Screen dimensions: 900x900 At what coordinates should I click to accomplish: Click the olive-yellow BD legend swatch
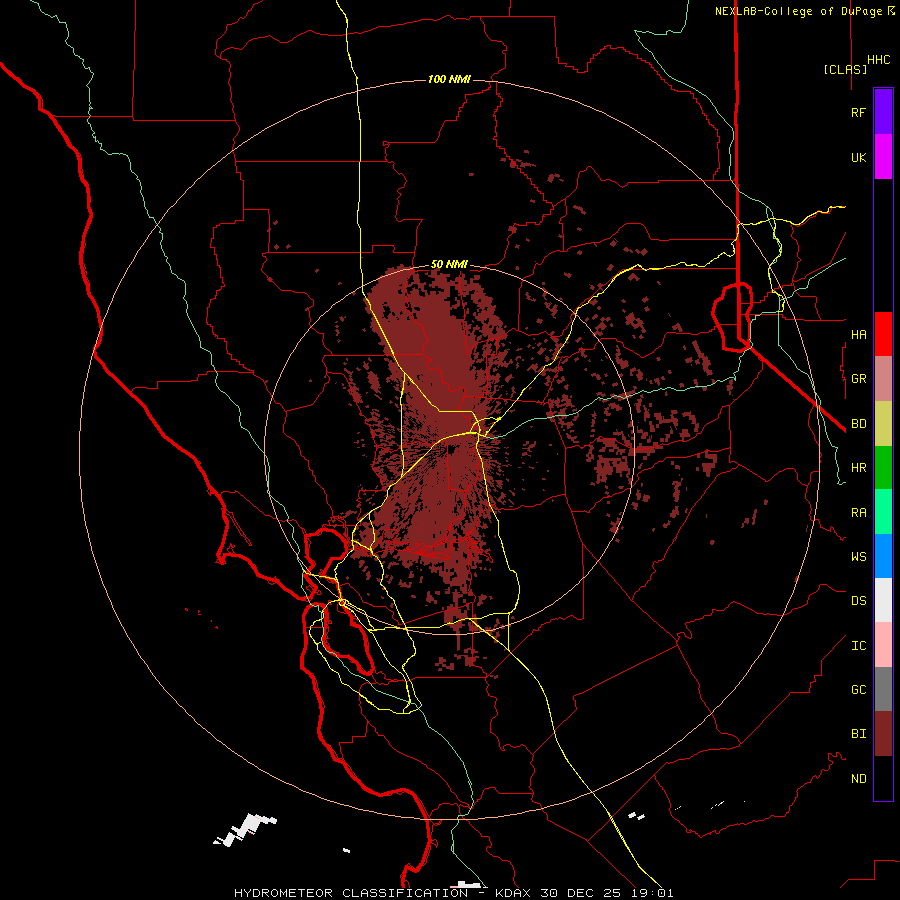(x=883, y=424)
